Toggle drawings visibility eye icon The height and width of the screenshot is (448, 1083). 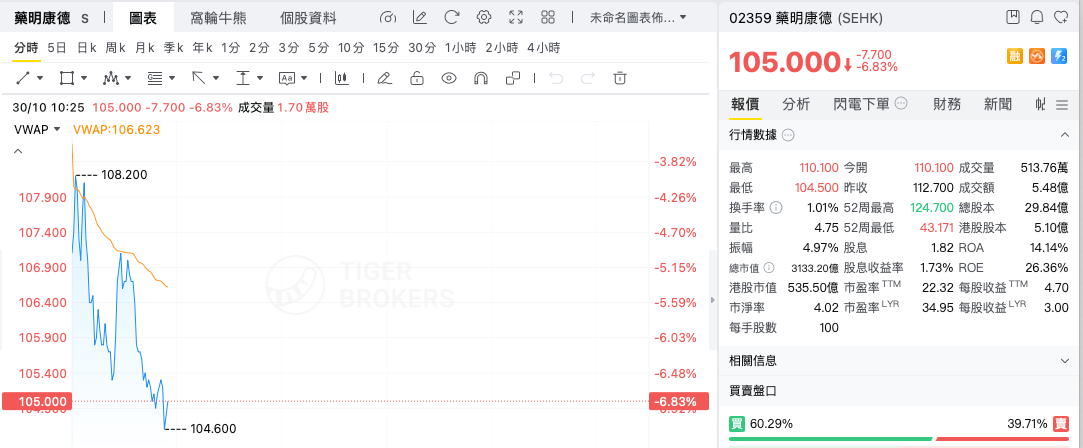[449, 78]
